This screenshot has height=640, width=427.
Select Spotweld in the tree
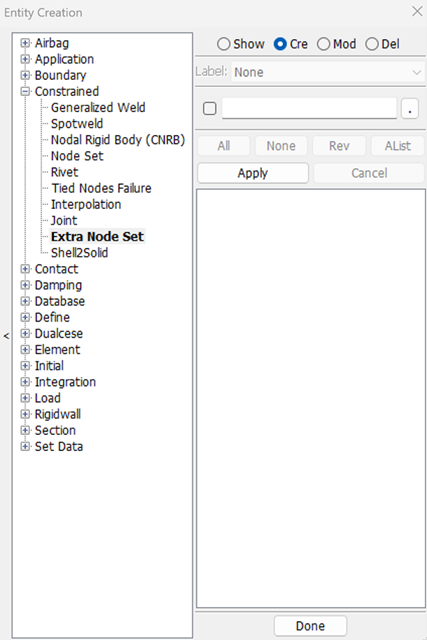click(x=77, y=124)
